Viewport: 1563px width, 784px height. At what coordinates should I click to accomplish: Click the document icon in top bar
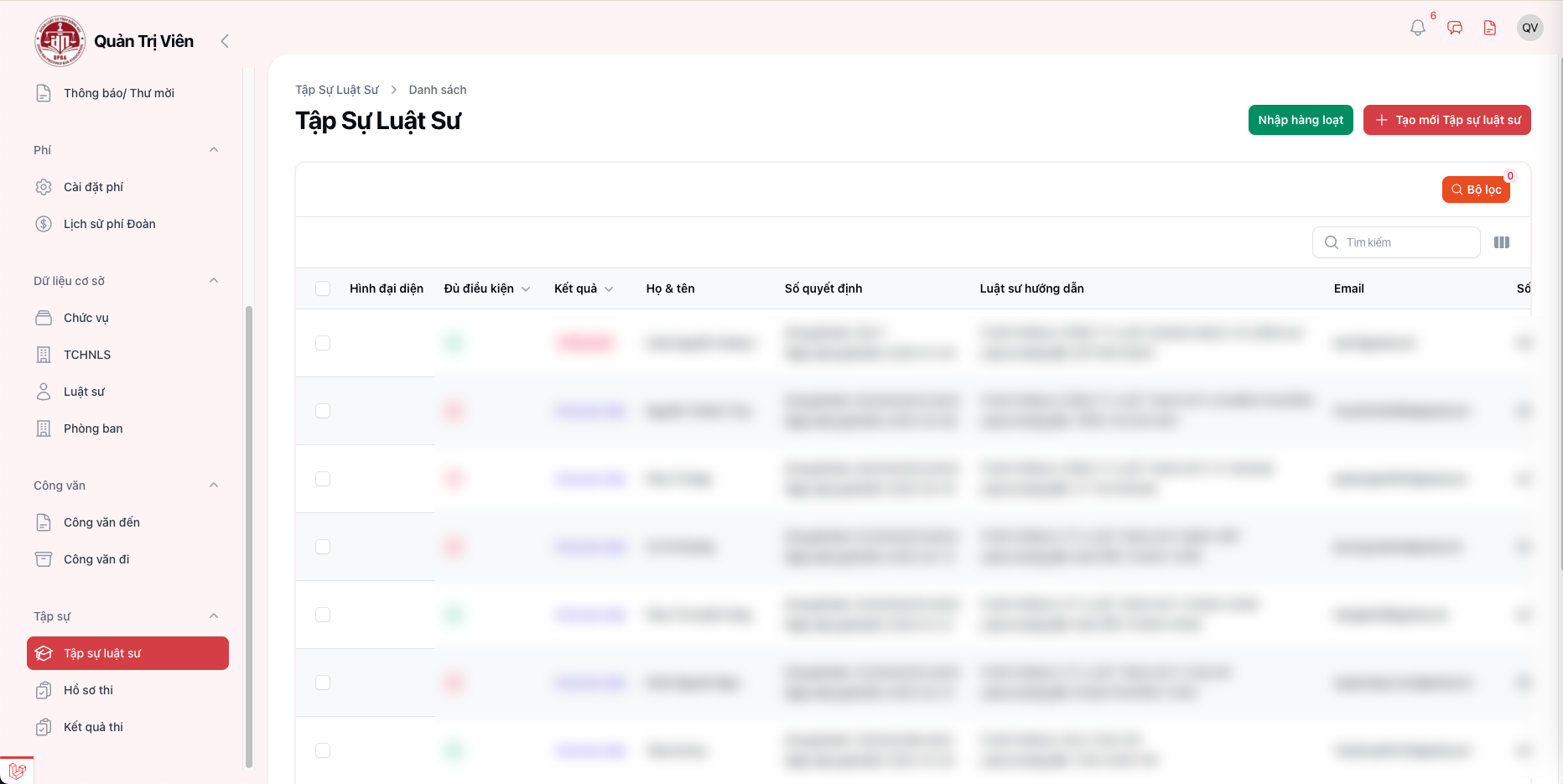tap(1490, 28)
